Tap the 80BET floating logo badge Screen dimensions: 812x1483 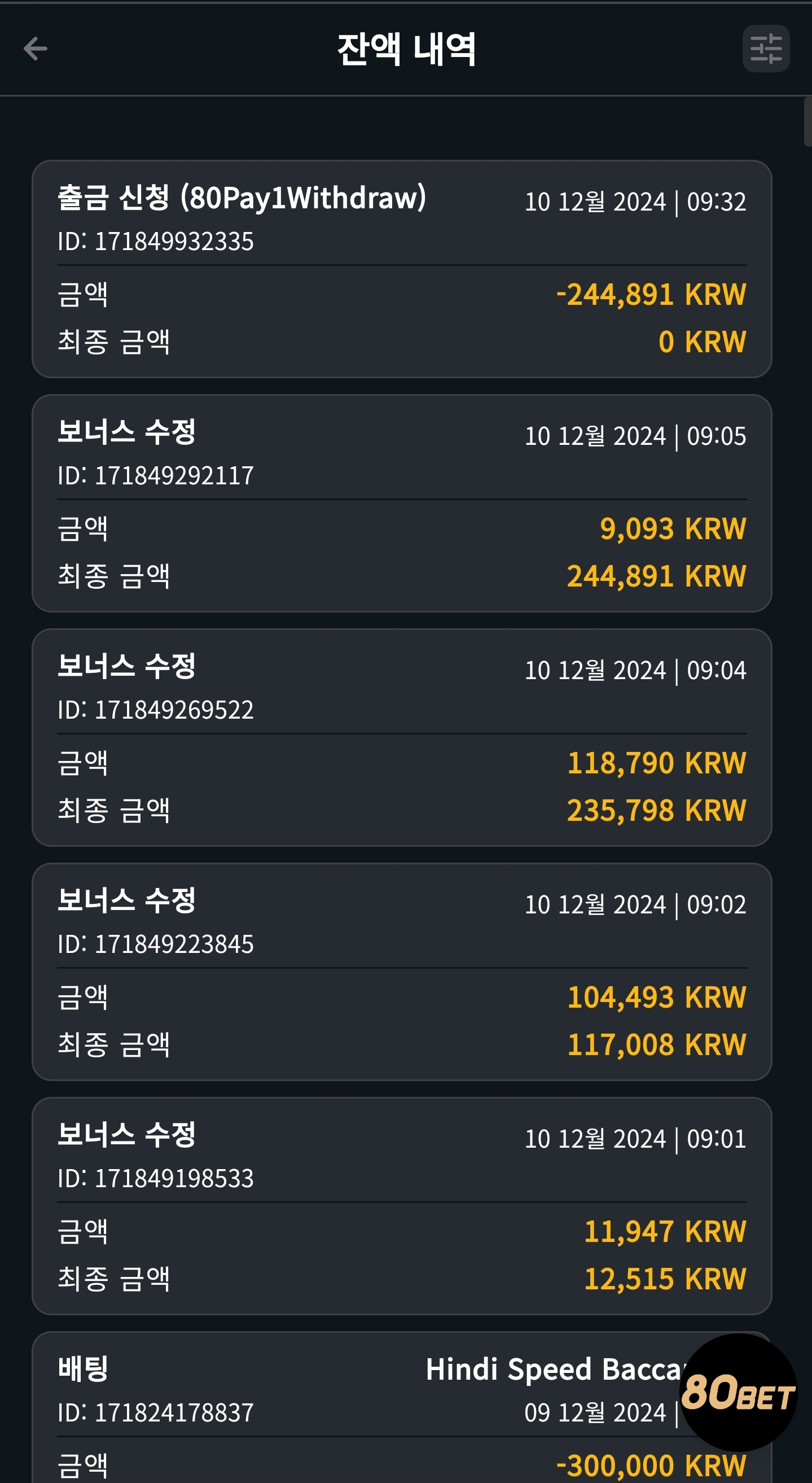click(x=738, y=1392)
